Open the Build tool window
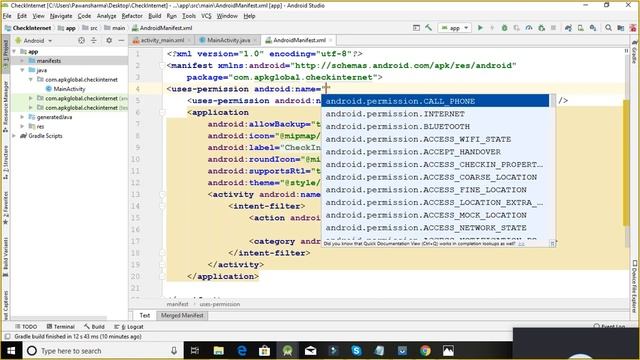 coord(94,327)
